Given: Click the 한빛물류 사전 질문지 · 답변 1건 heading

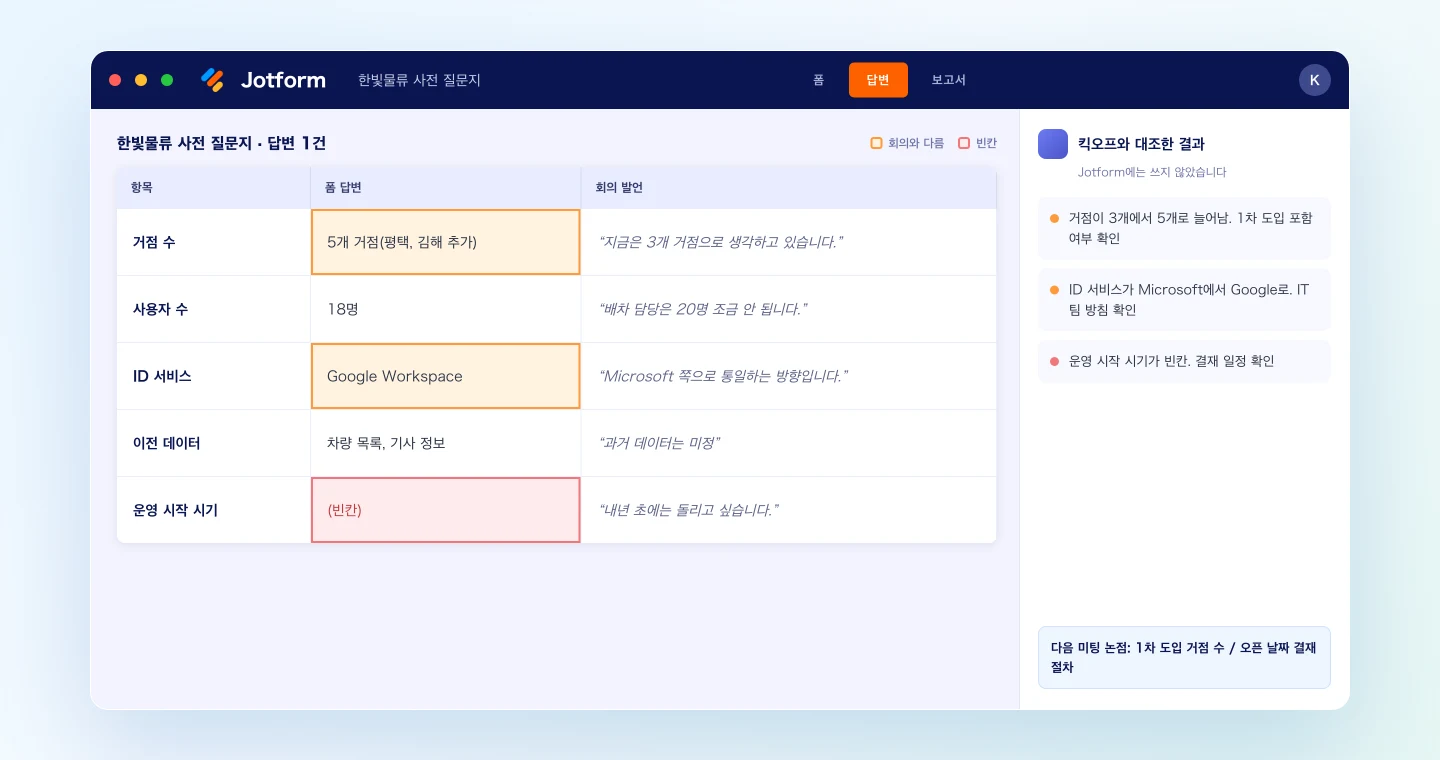Looking at the screenshot, I should click(221, 143).
